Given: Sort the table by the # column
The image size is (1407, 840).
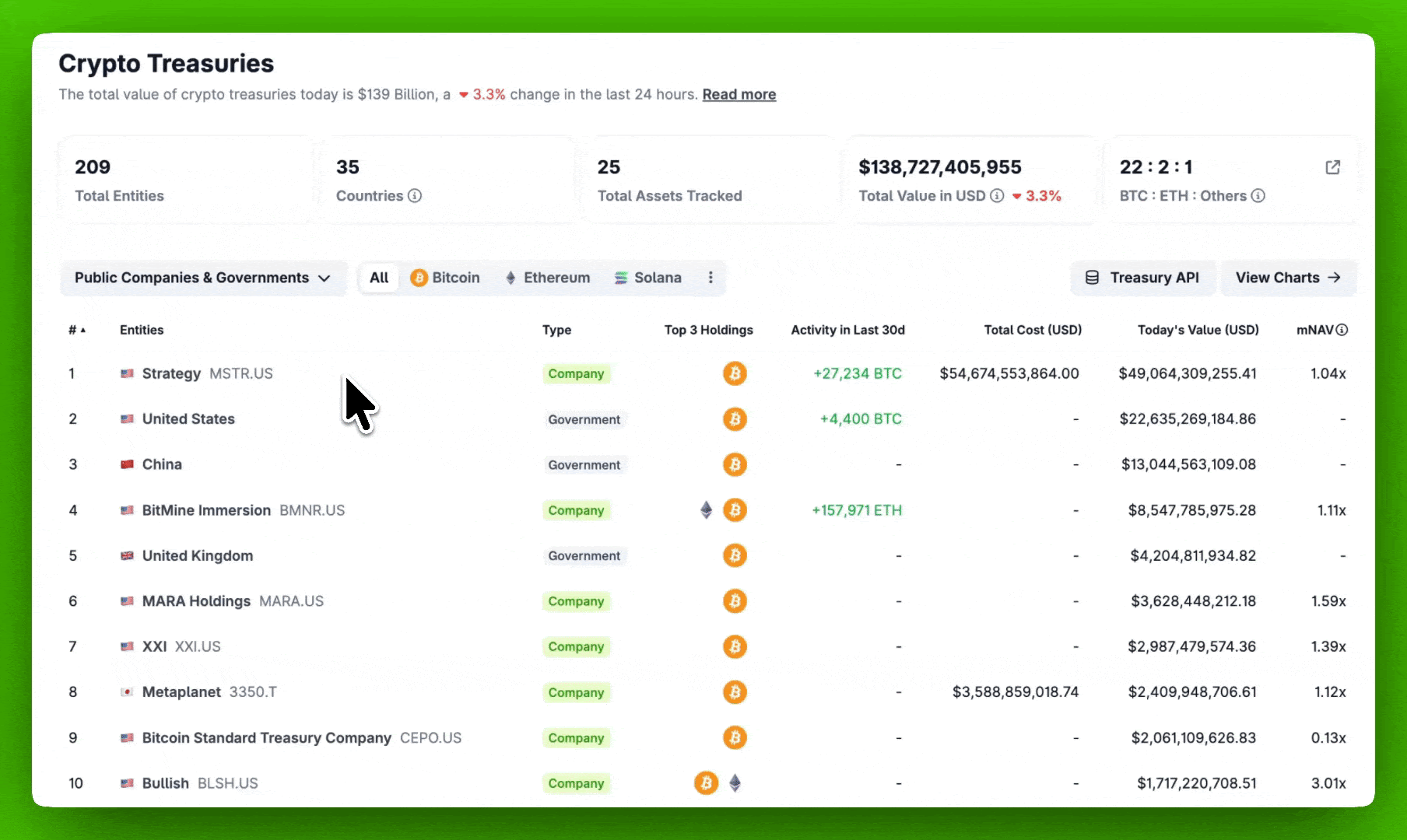Looking at the screenshot, I should coord(76,330).
